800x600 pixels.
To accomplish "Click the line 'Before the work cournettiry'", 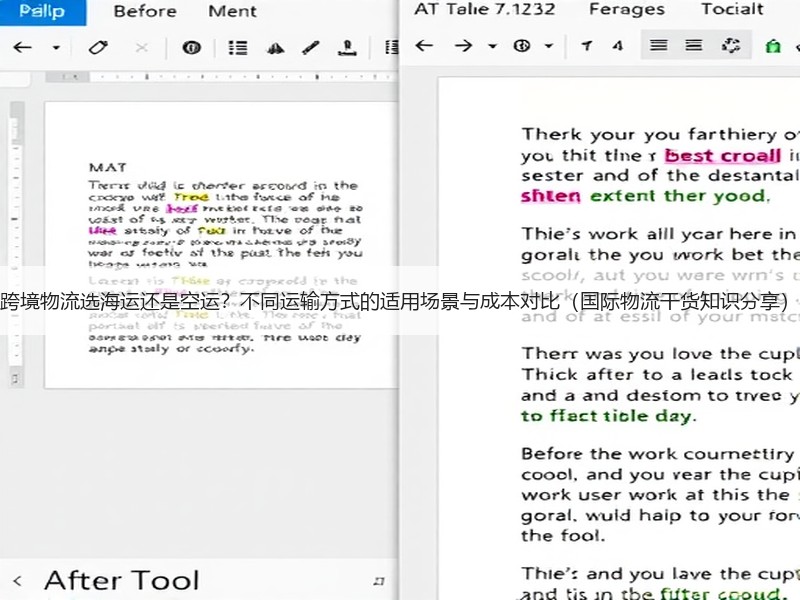I will (x=658, y=454).
